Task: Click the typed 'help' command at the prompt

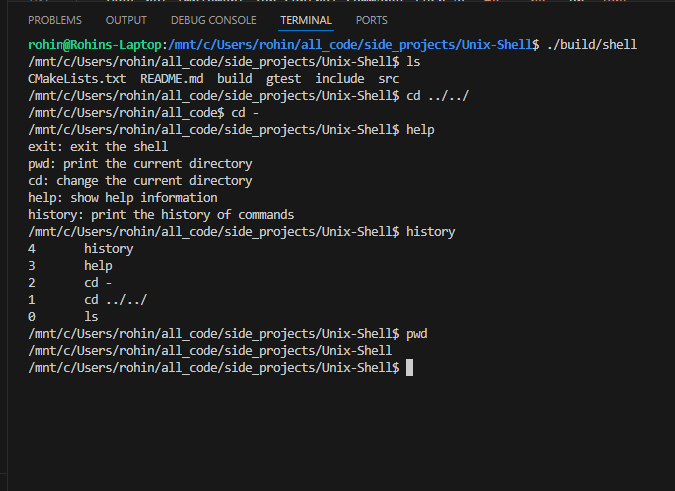Action: point(420,130)
